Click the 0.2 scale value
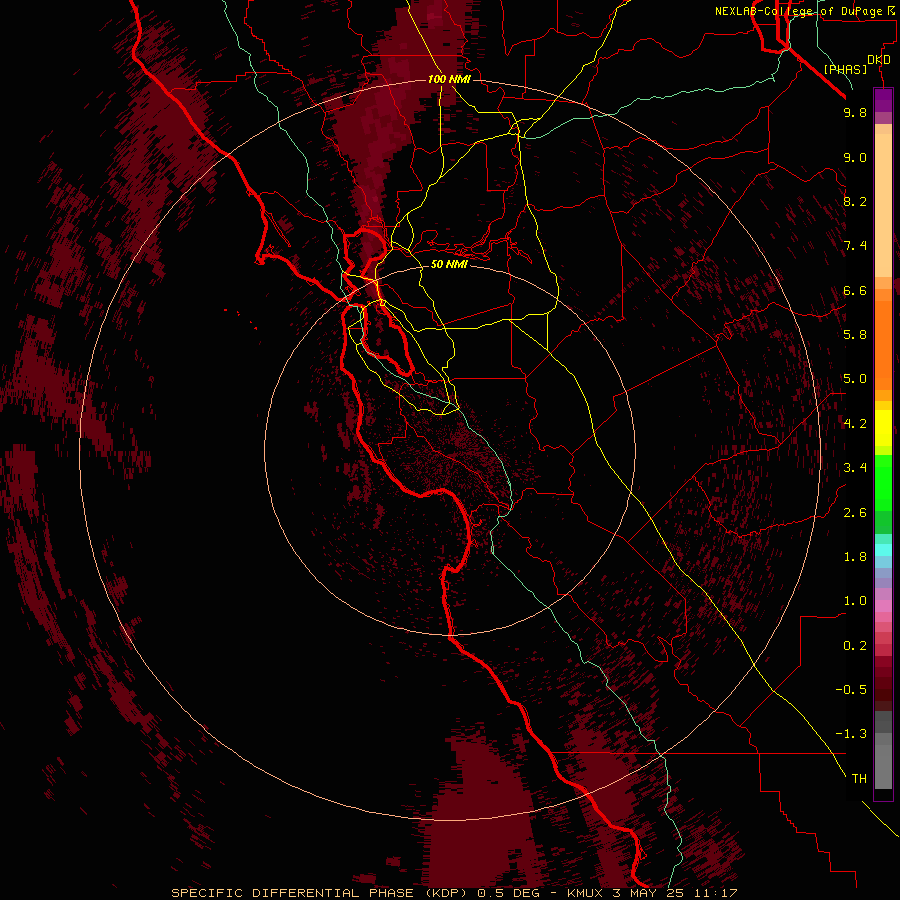900x900 pixels. [x=855, y=645]
